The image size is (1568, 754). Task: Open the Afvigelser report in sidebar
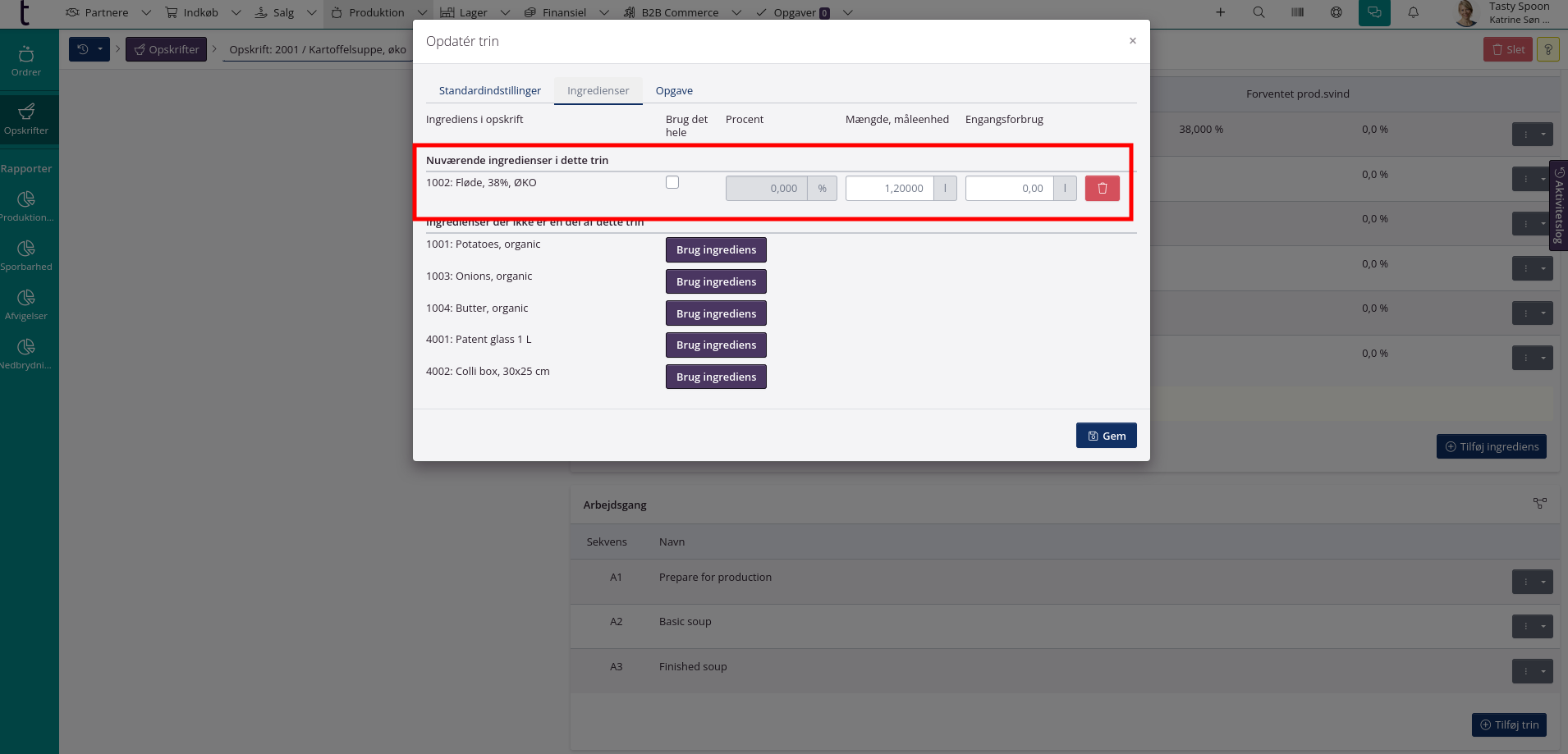(26, 304)
